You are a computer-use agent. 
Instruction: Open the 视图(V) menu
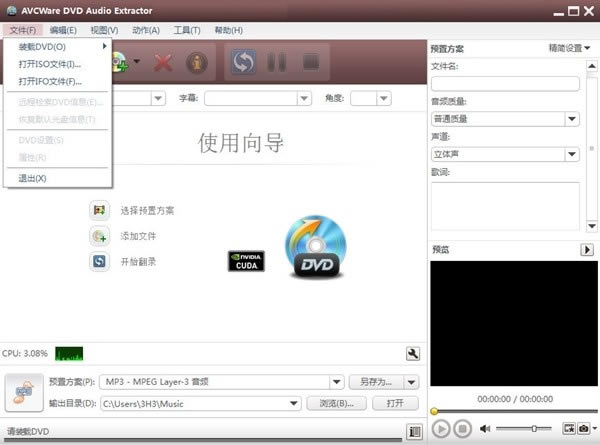(104, 30)
